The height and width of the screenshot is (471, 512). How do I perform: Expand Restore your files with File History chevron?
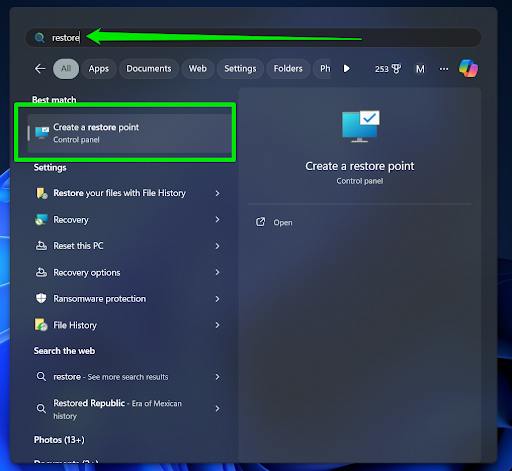click(x=217, y=193)
